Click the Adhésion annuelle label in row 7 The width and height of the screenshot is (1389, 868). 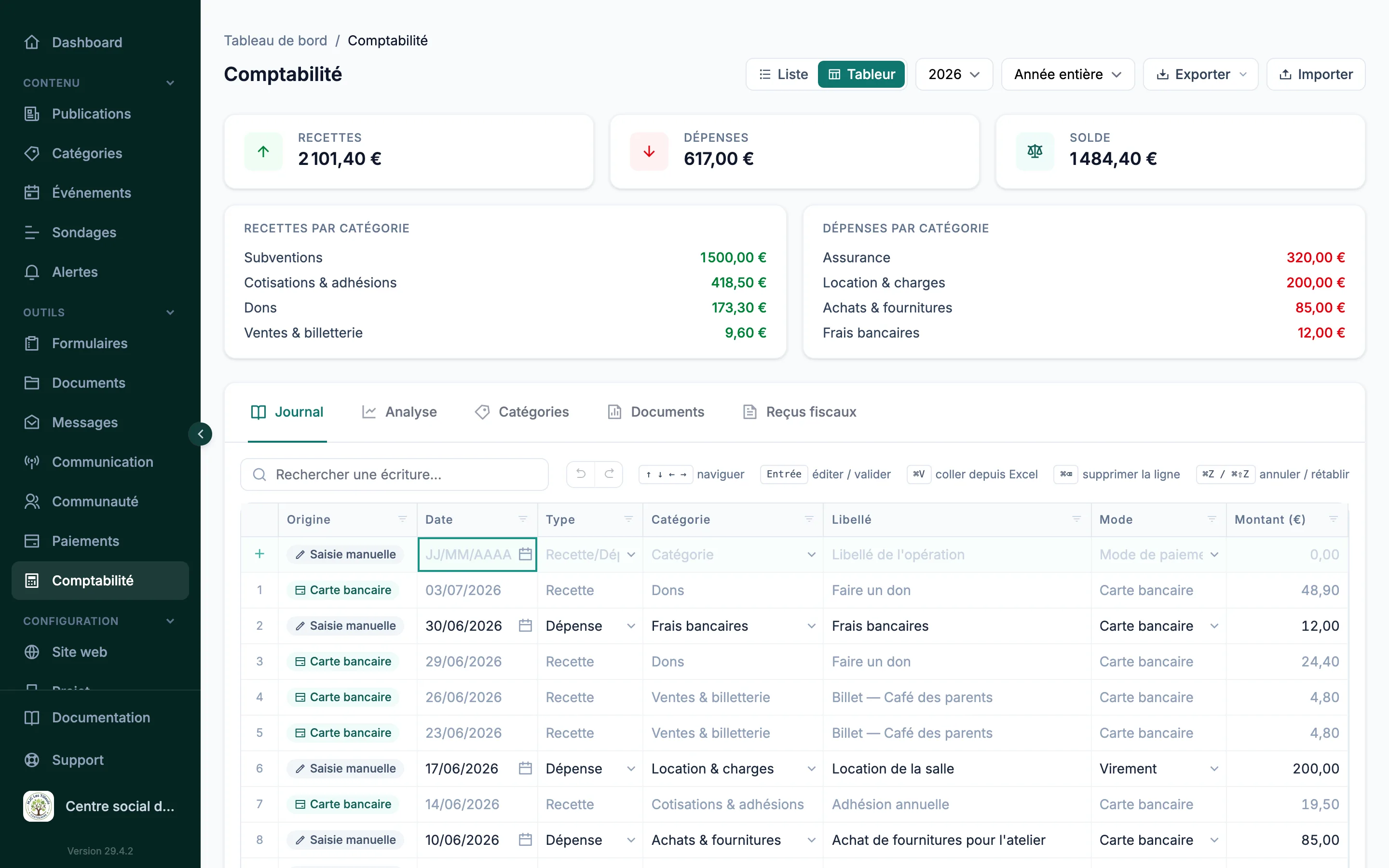click(890, 804)
